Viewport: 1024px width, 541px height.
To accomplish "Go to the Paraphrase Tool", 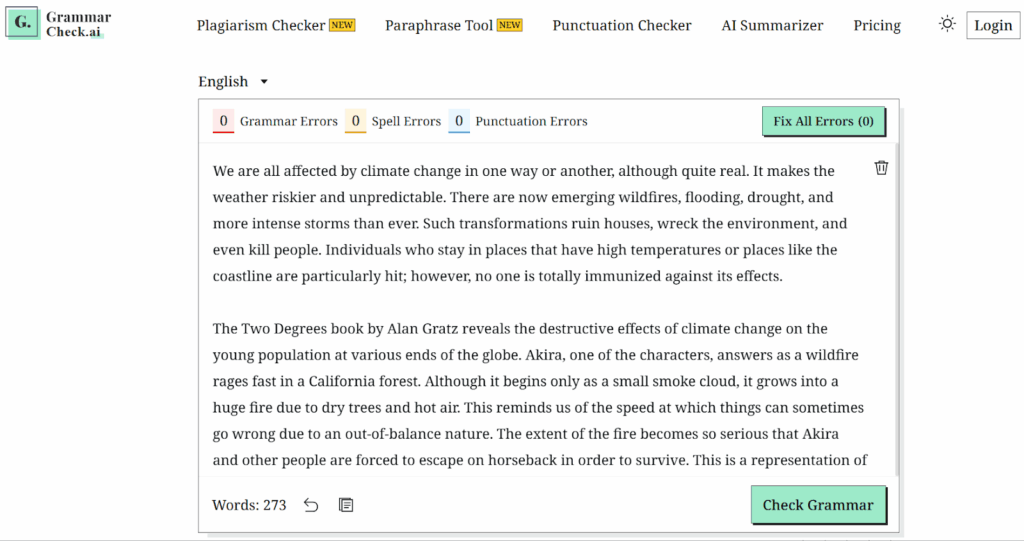I will pos(439,25).
